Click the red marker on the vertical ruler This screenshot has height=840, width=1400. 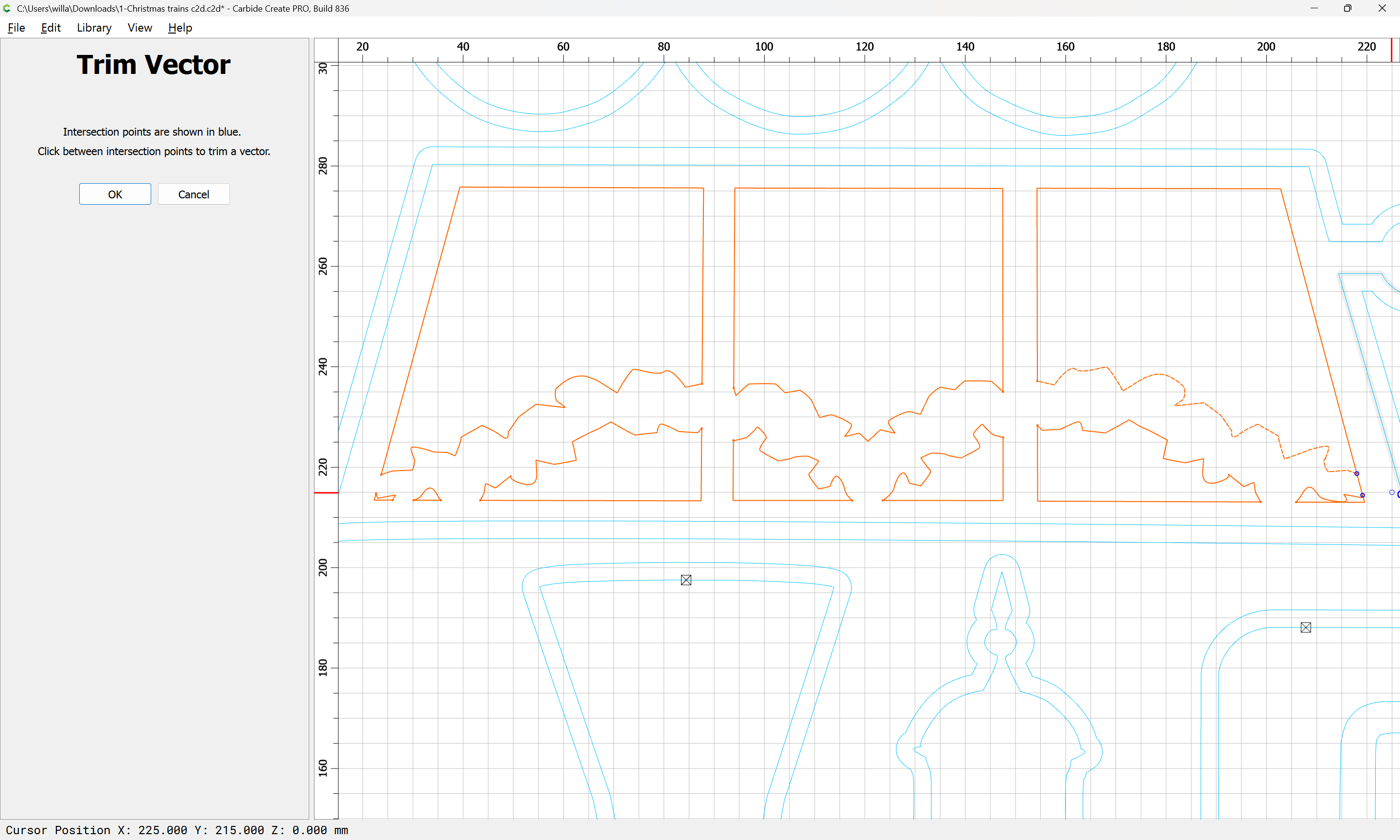coord(326,493)
